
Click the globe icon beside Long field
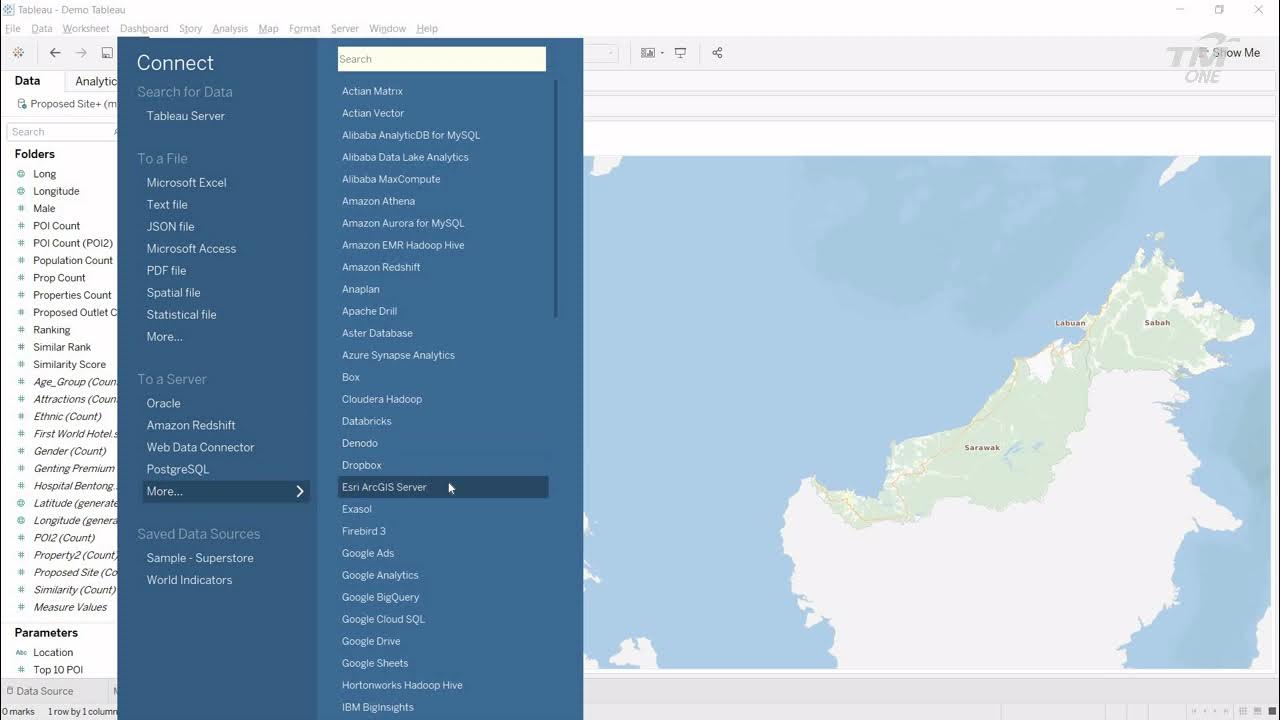point(21,174)
